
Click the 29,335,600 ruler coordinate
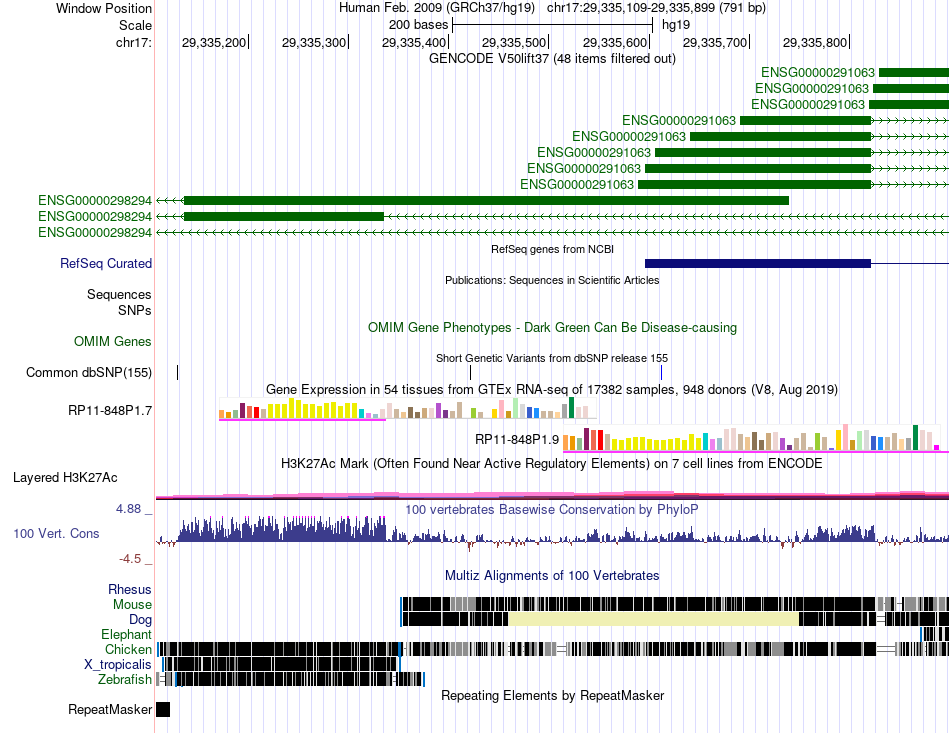tap(614, 42)
